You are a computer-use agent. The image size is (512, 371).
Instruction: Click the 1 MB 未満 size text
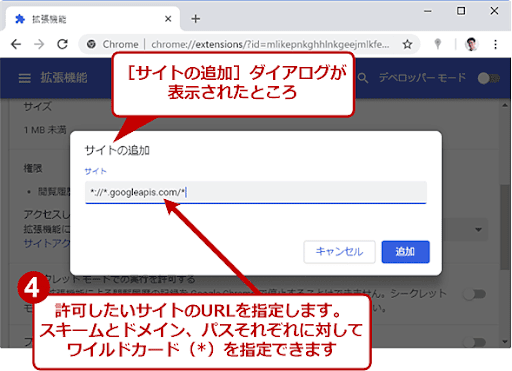[45, 130]
